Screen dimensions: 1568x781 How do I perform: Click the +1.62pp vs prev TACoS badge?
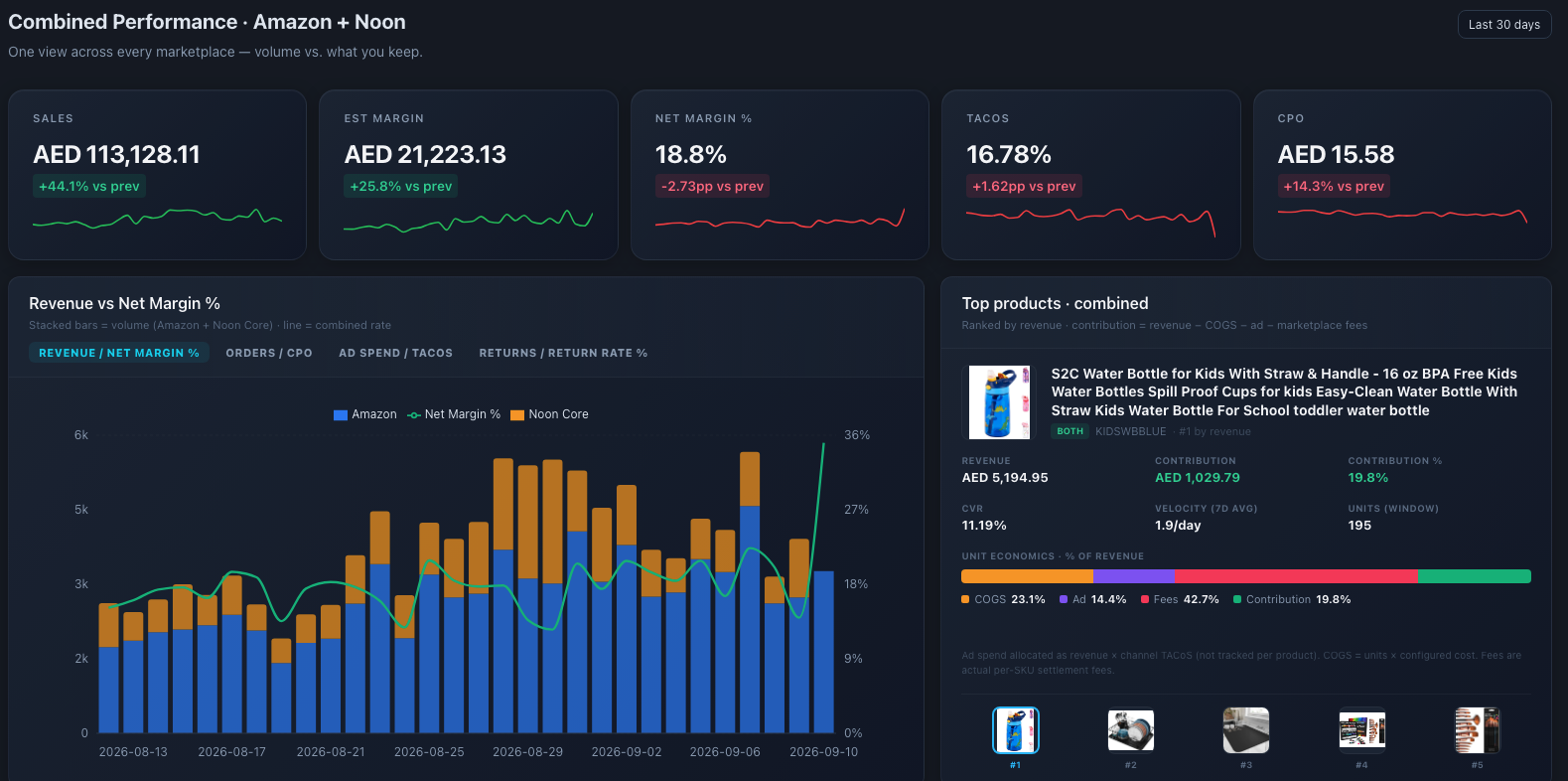click(x=1024, y=186)
